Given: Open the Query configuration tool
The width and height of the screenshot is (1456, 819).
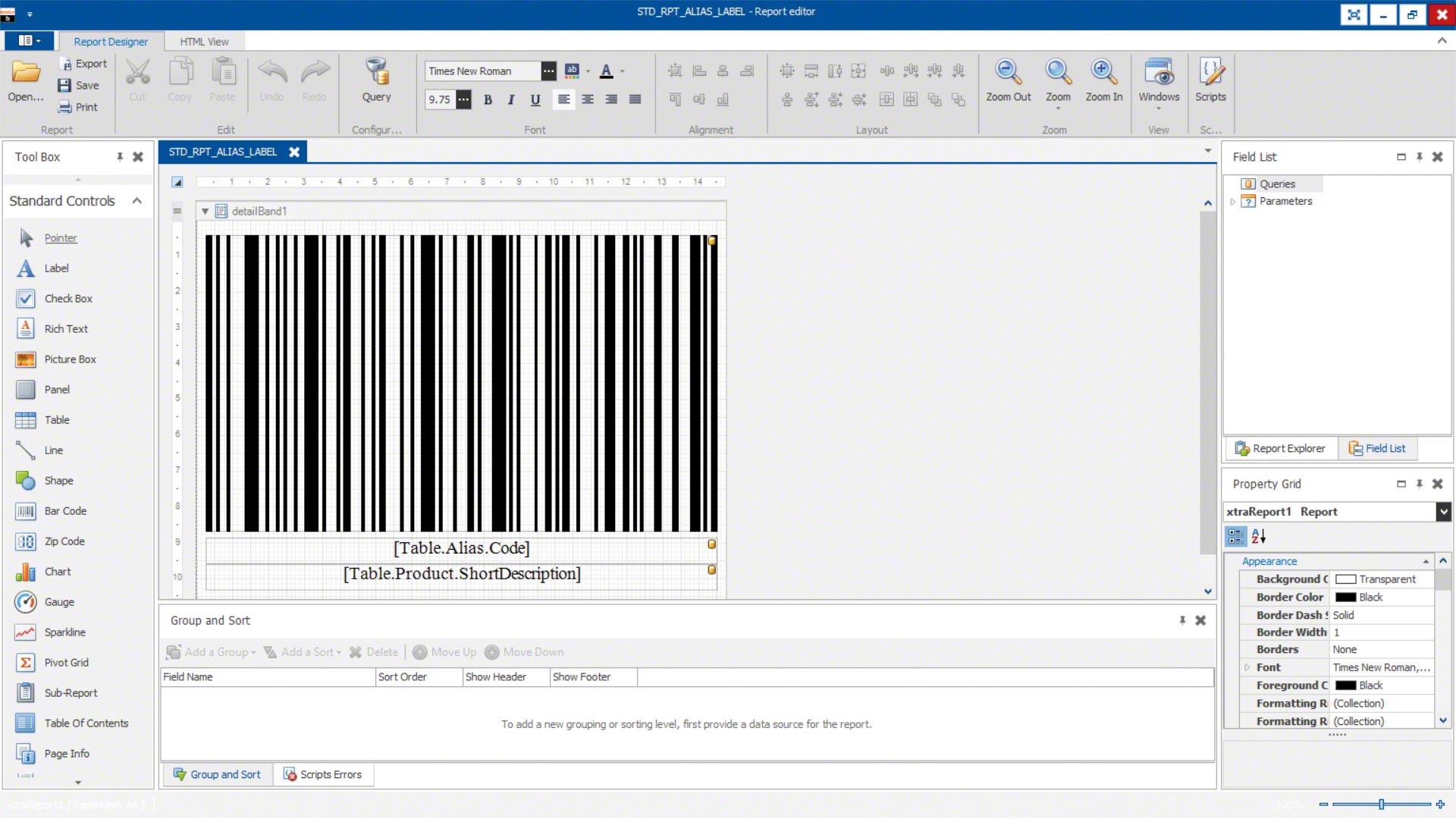Looking at the screenshot, I should pos(376,80).
